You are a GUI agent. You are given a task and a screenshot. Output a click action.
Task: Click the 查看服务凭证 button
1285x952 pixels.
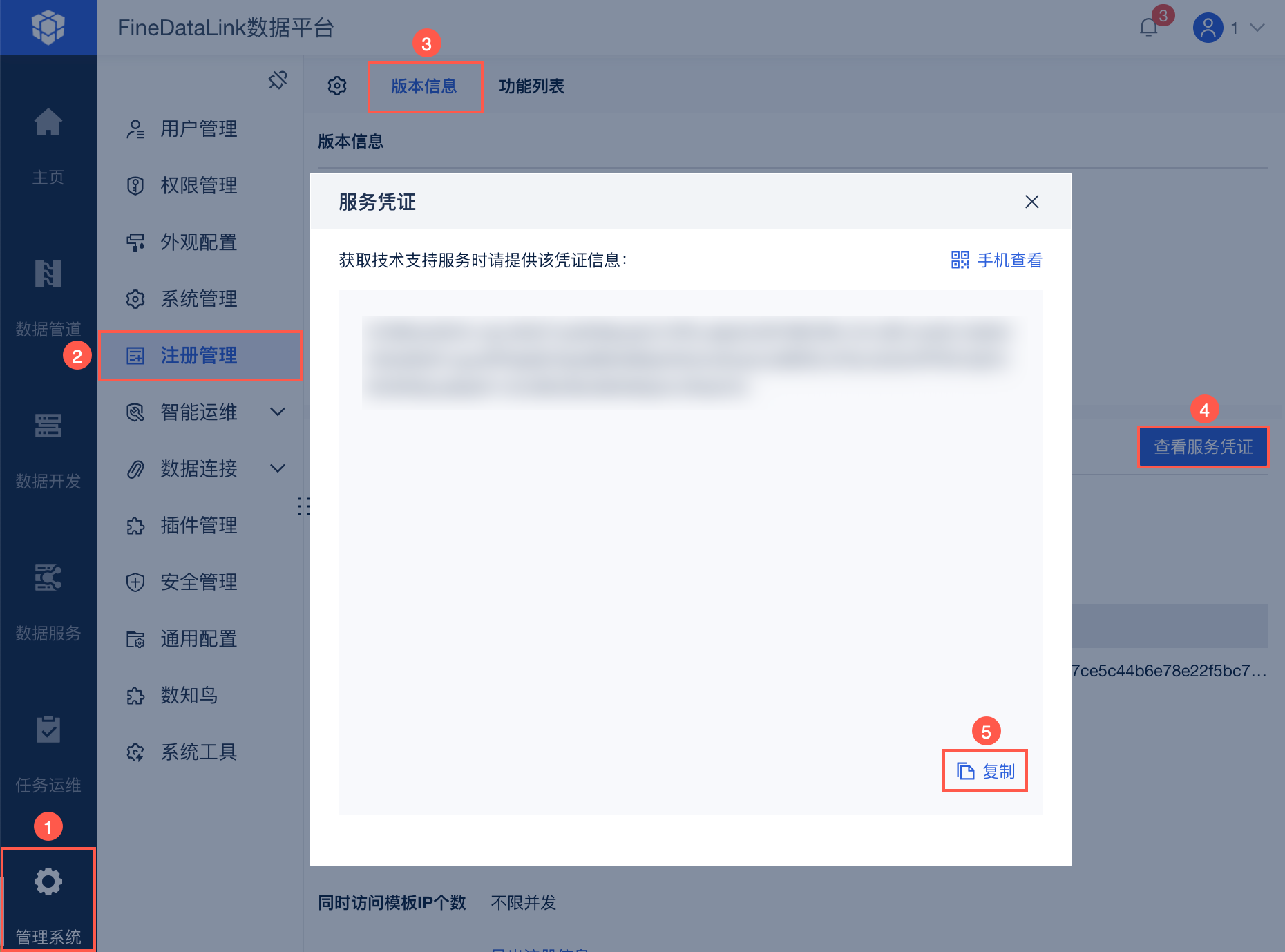[1203, 447]
